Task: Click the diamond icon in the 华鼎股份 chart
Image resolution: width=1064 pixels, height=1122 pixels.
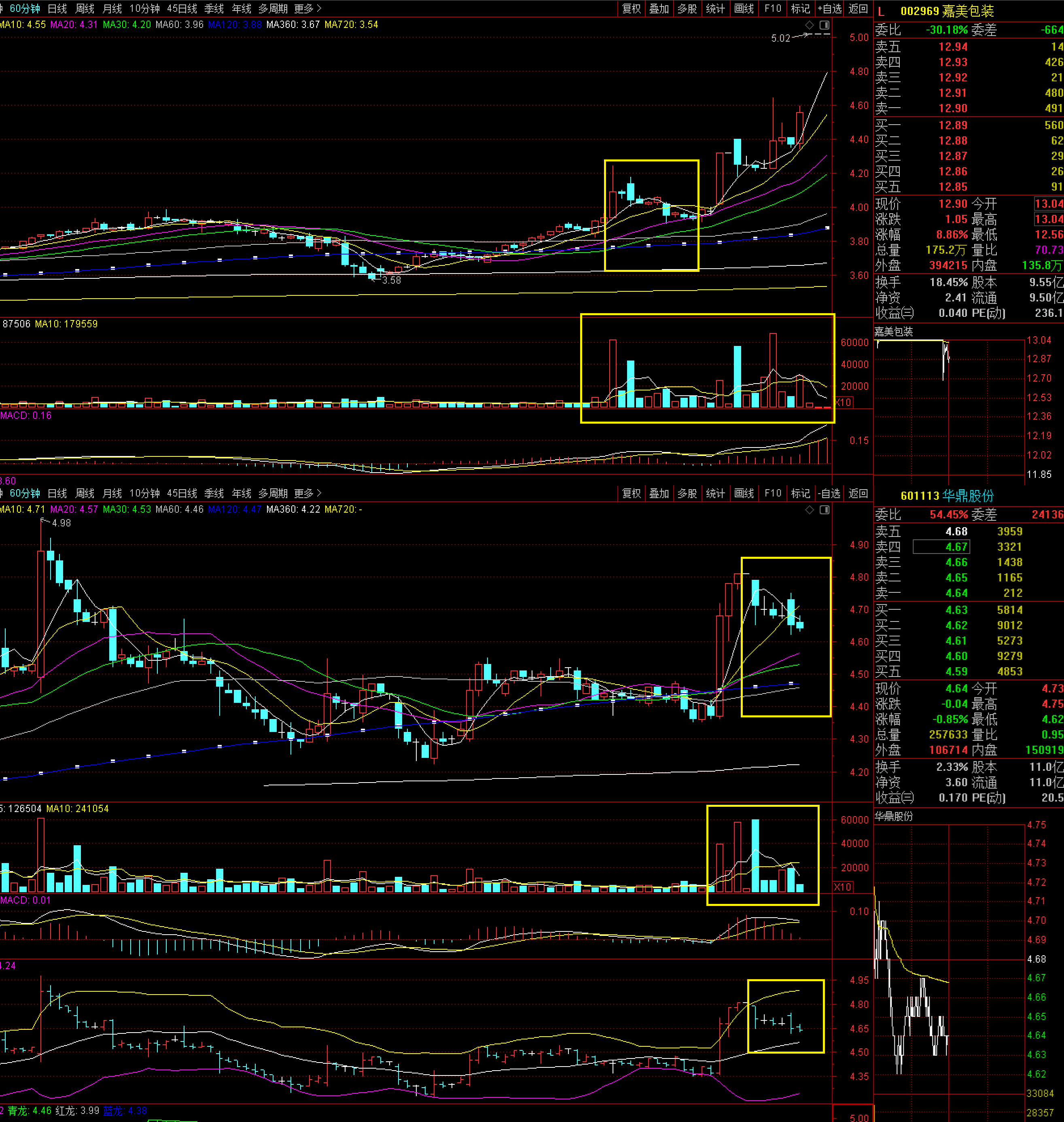Action: (x=810, y=509)
